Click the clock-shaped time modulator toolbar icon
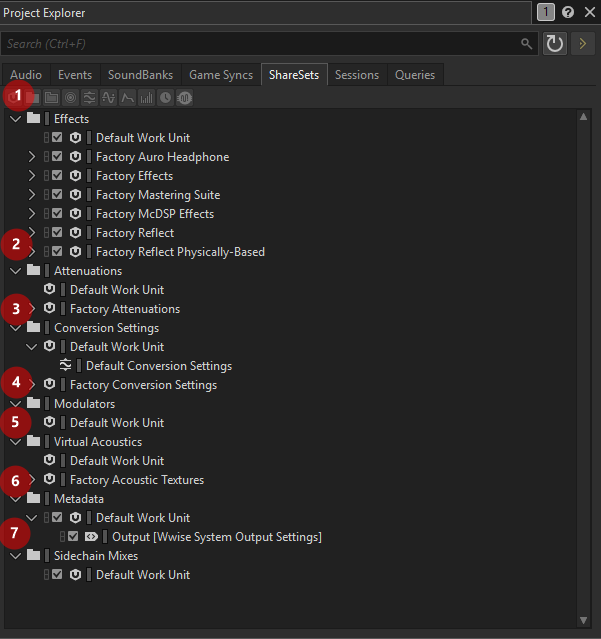The image size is (601, 639). (x=165, y=98)
